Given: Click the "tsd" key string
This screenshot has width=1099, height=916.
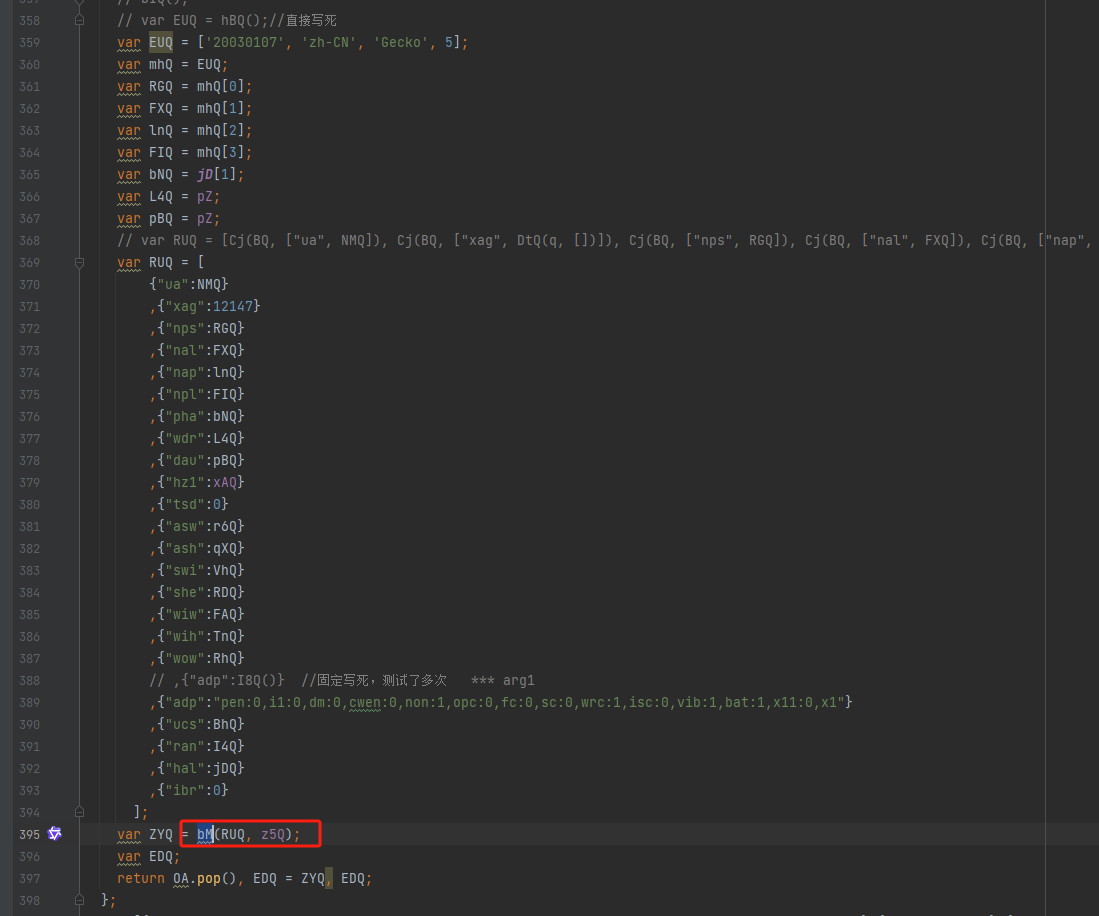Looking at the screenshot, I should 184,504.
